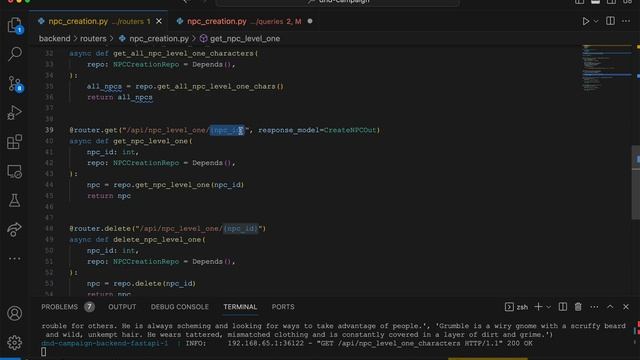Open Source Control view

click(x=15, y=83)
